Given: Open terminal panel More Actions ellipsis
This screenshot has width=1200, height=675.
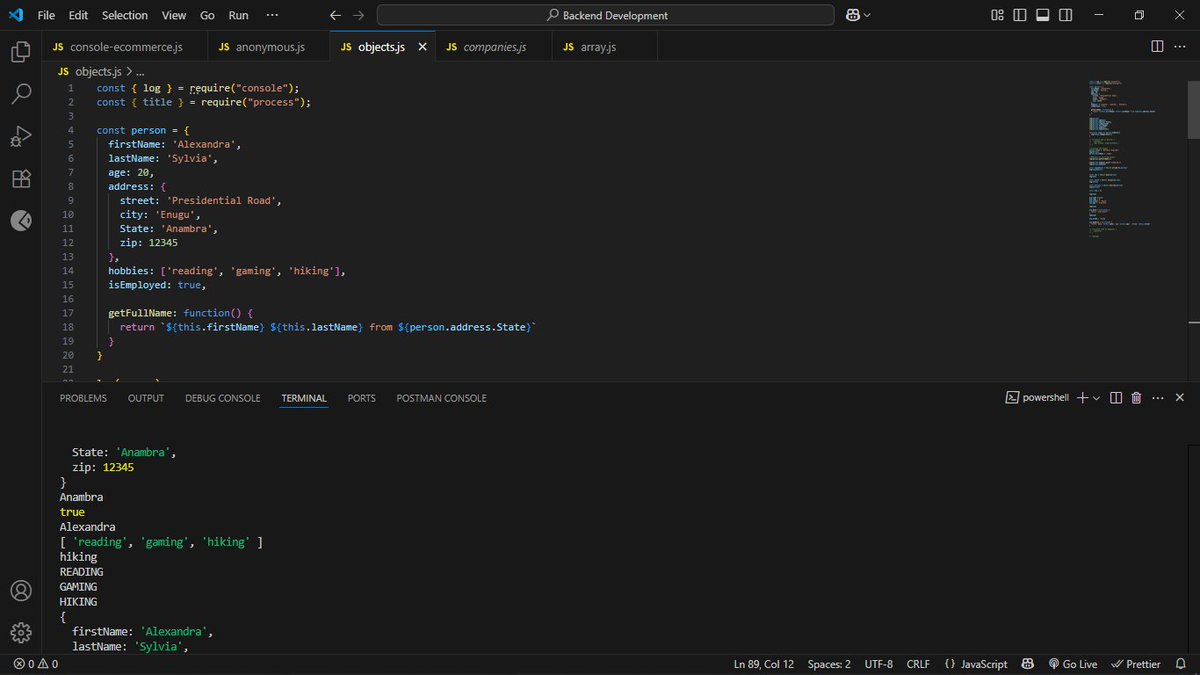Looking at the screenshot, I should coord(1158,398).
